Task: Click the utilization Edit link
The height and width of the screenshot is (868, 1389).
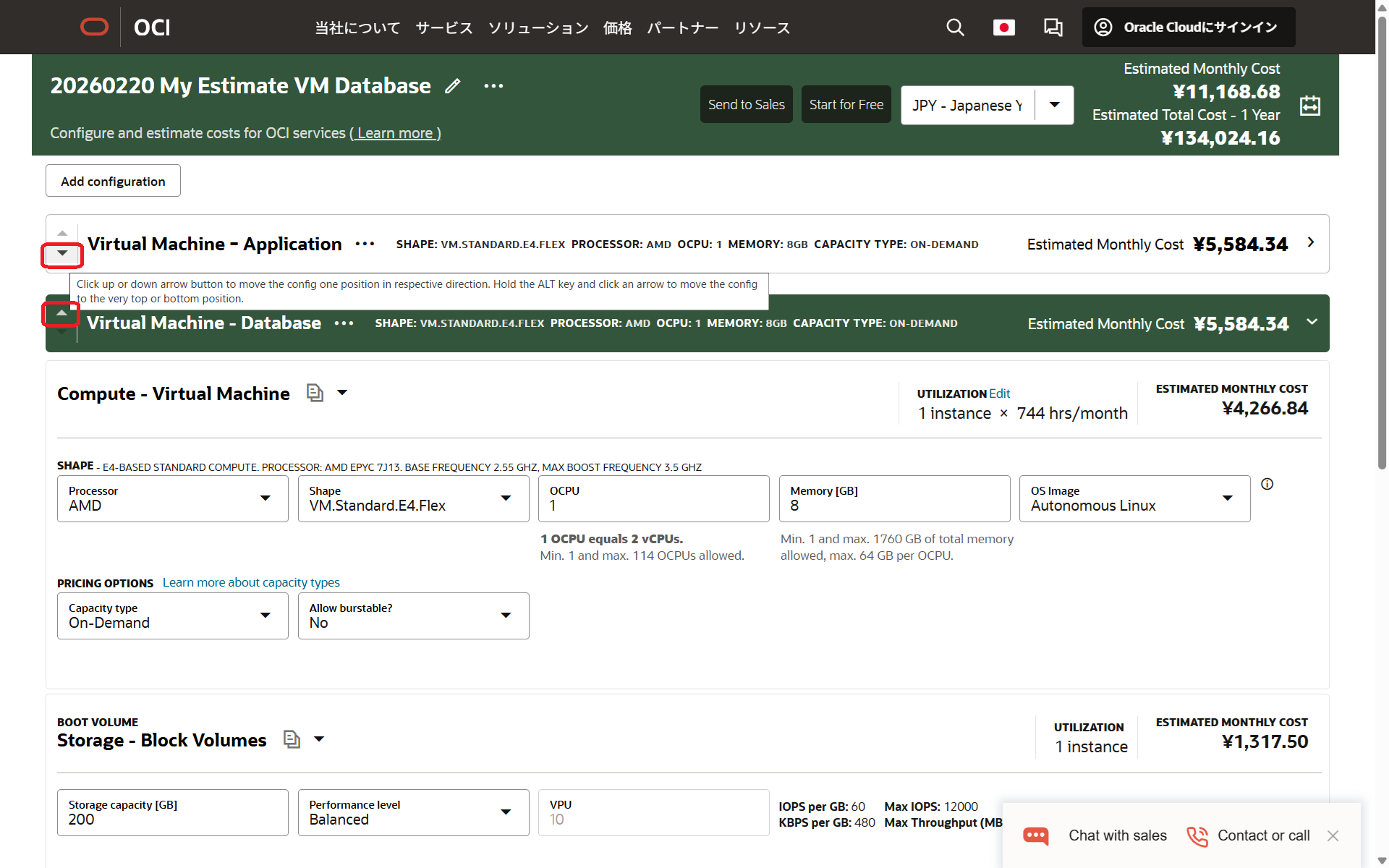Action: [x=999, y=393]
